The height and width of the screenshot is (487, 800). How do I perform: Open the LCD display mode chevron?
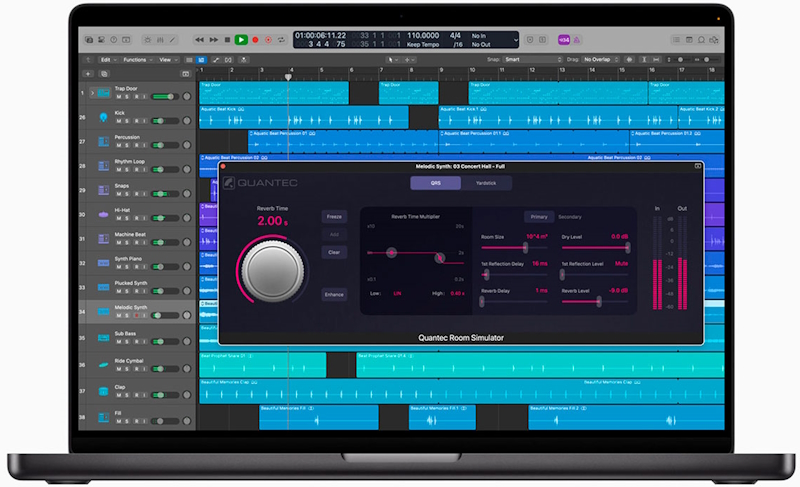click(x=515, y=40)
